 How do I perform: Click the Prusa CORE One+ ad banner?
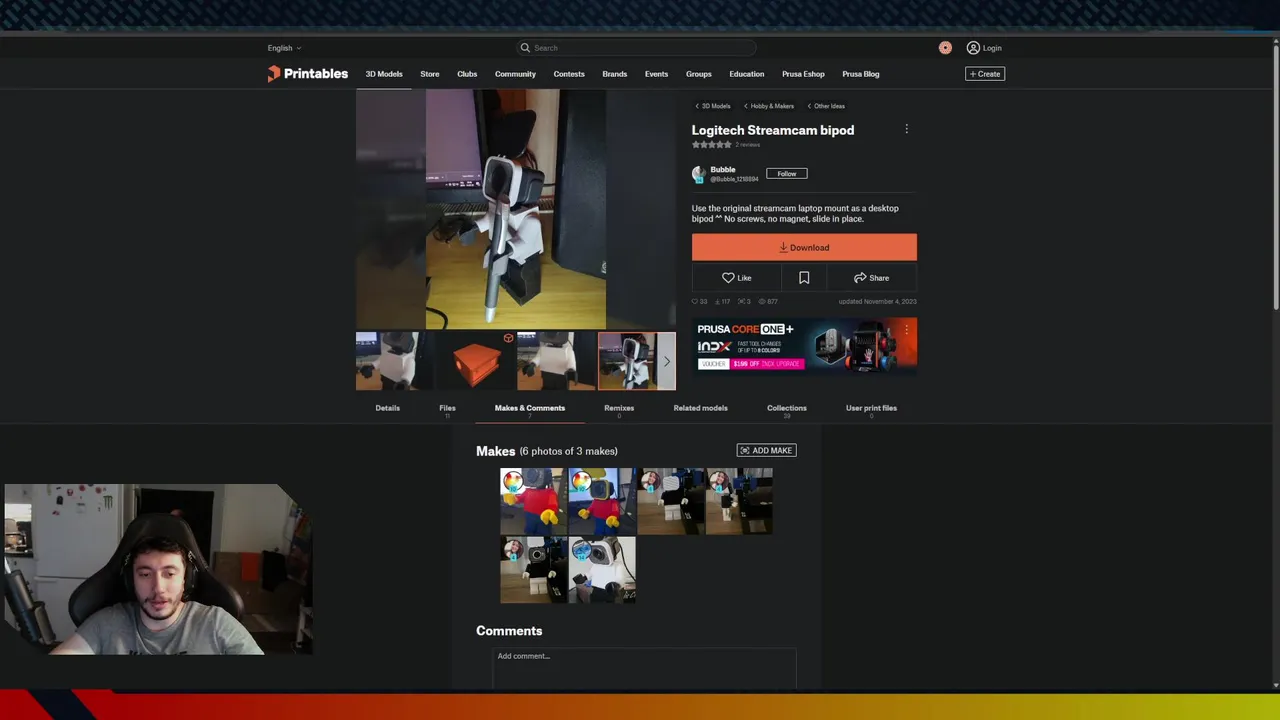804,345
